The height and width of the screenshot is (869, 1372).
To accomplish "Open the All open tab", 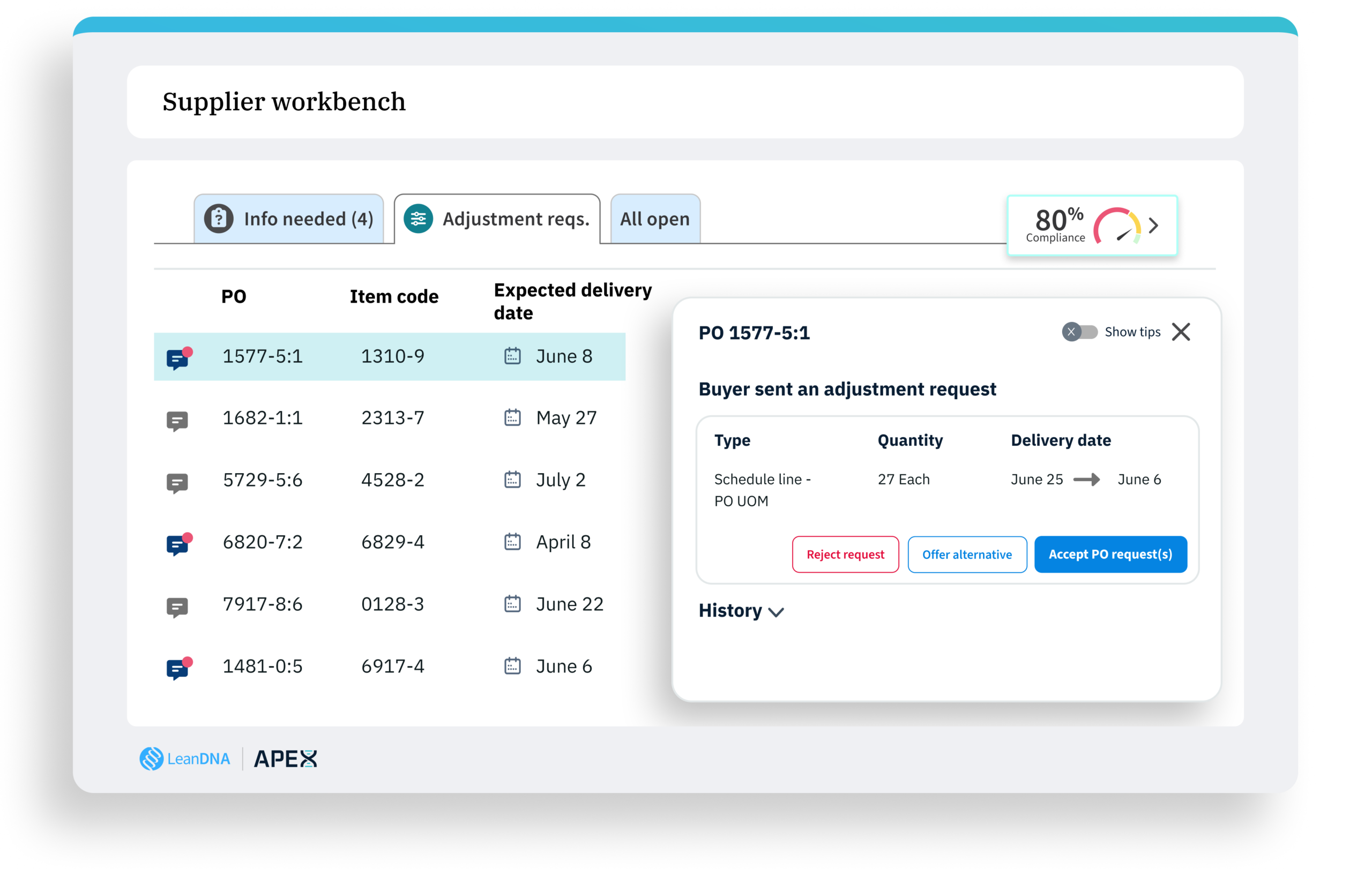I will [x=655, y=219].
